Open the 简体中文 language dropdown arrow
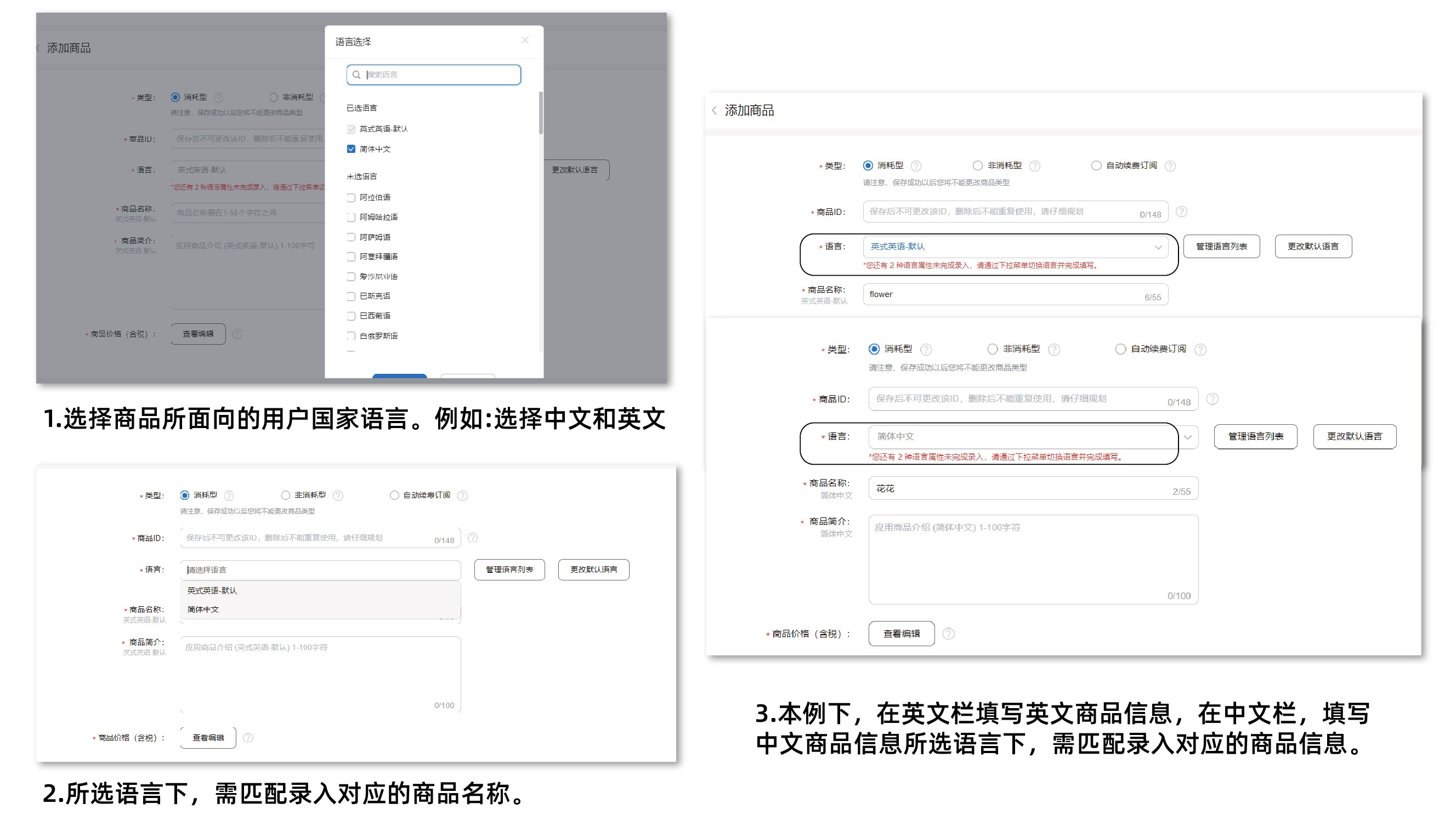 click(1187, 438)
